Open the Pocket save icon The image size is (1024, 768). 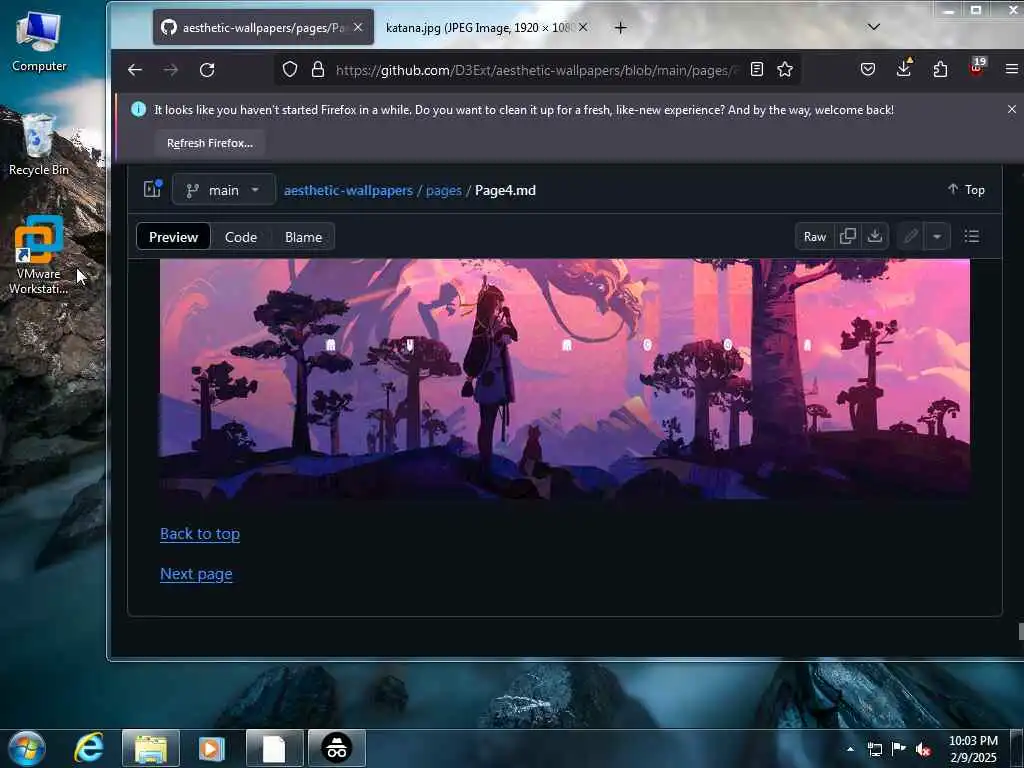(867, 69)
